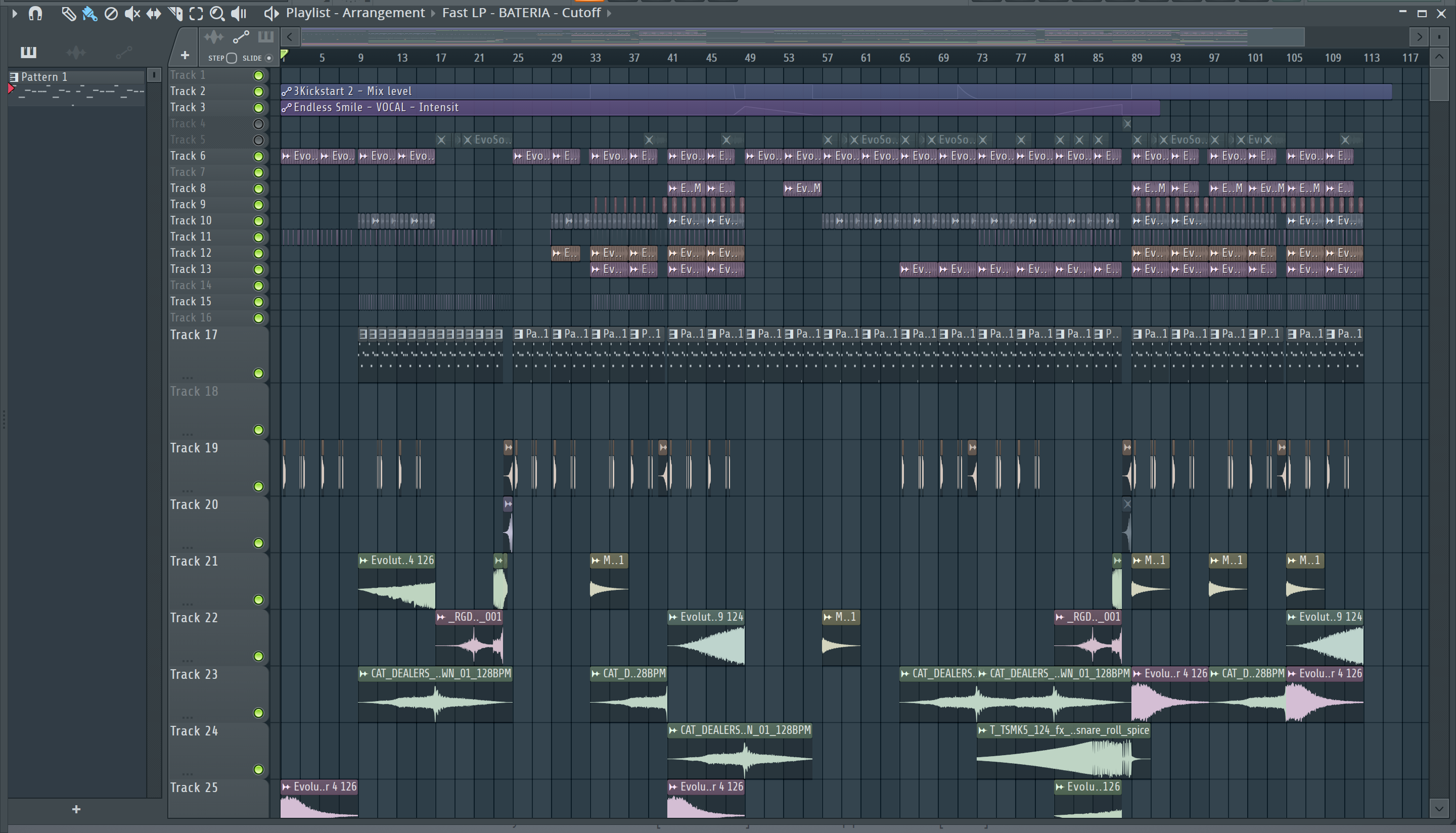
Task: Open the Pattern 1 options button
Action: (153, 75)
